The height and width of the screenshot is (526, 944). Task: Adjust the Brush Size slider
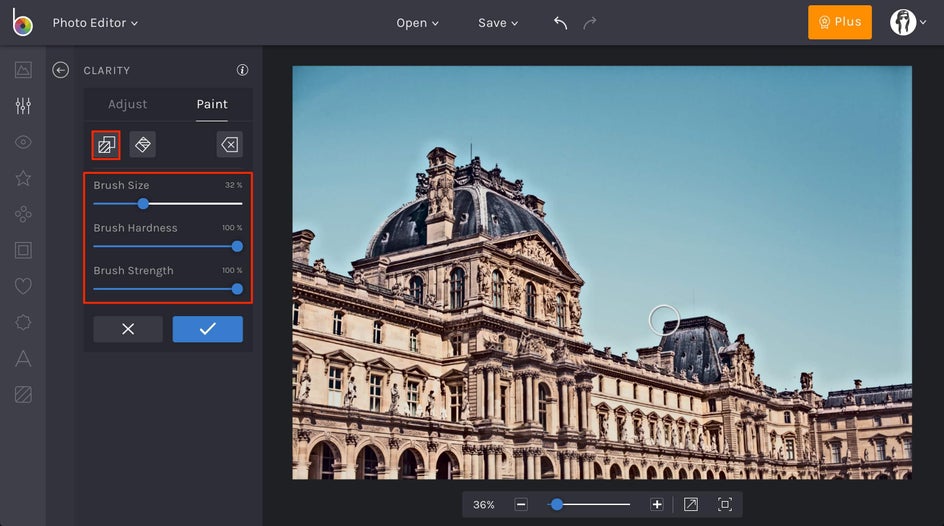click(167, 203)
